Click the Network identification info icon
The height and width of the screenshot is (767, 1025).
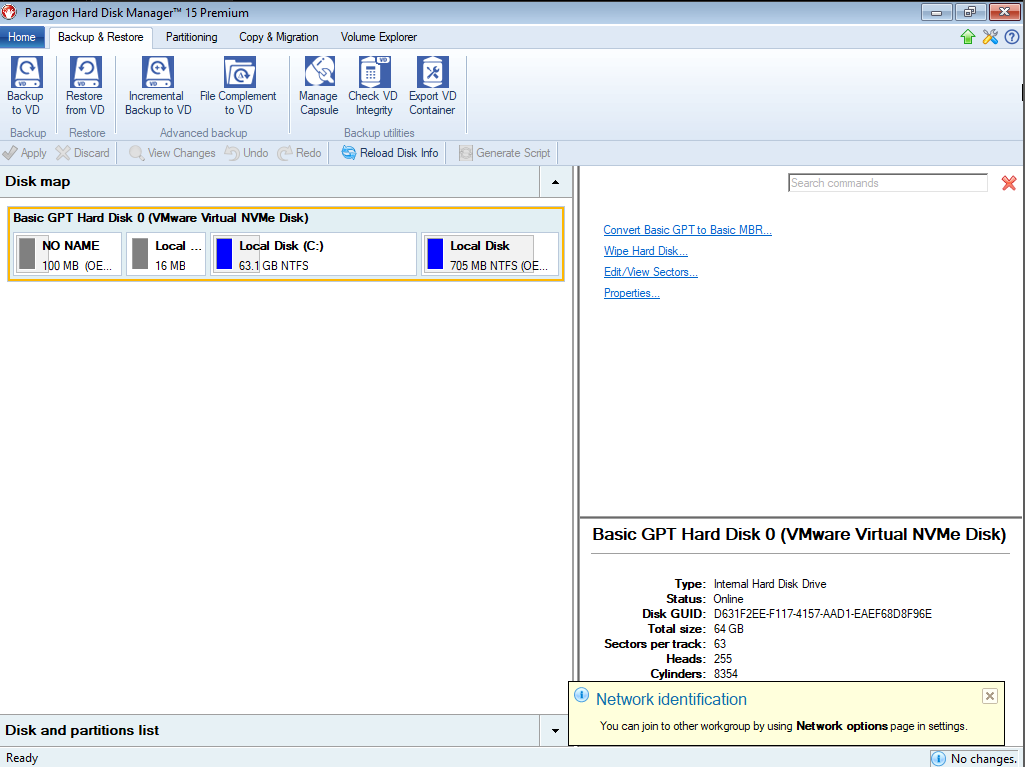(581, 695)
